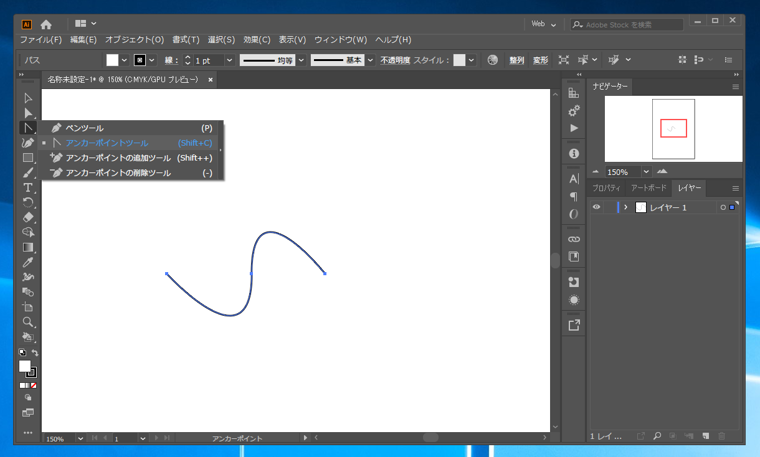The height and width of the screenshot is (457, 760).
Task: Open the オブジェクト(O) menu
Action: (x=134, y=40)
